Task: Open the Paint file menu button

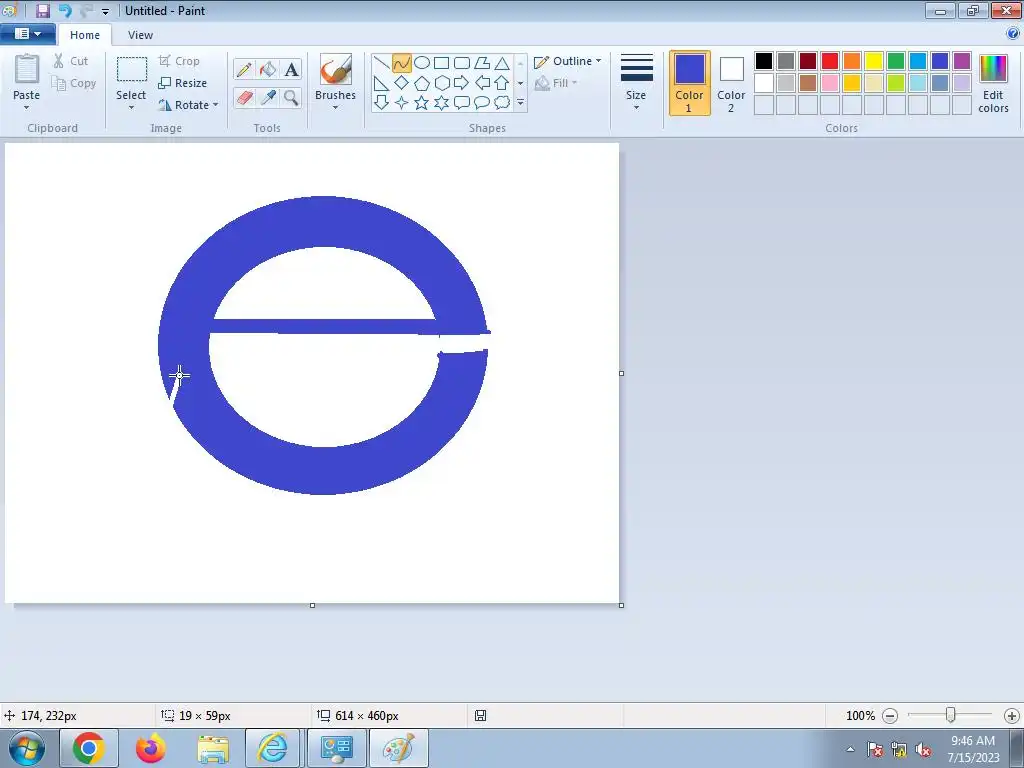Action: coord(27,34)
